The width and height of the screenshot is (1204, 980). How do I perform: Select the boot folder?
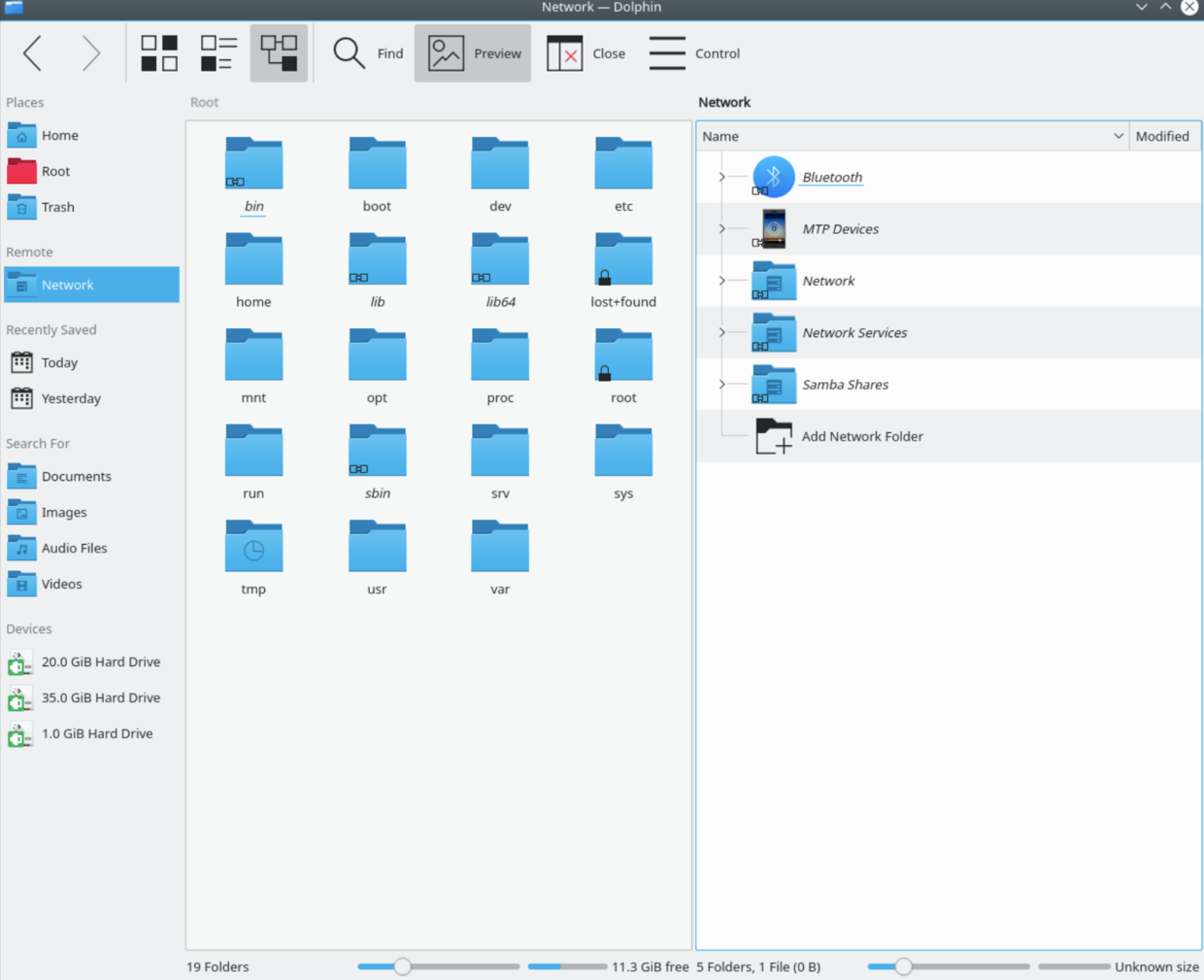pos(377,175)
